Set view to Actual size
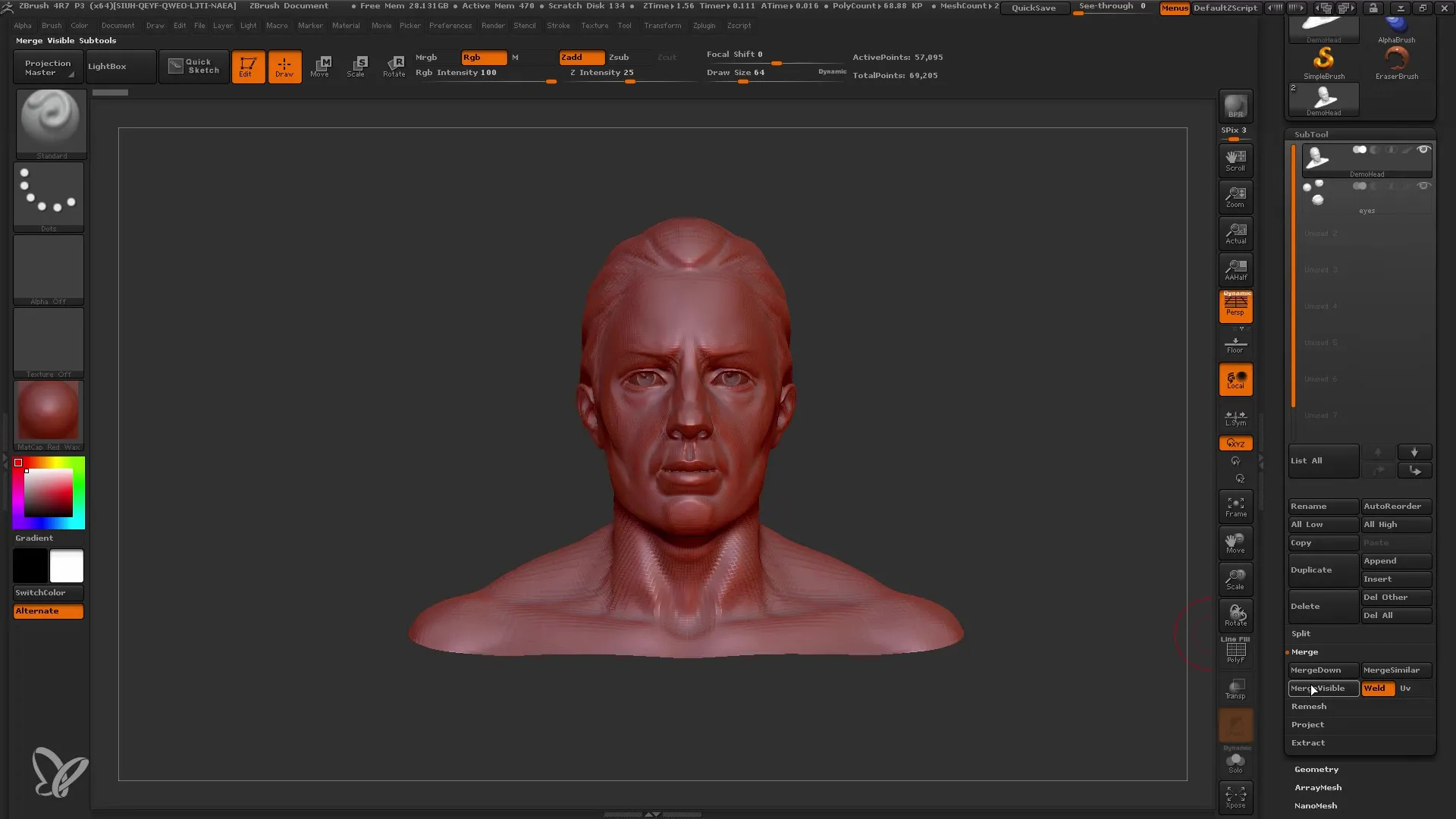The image size is (1456, 819). tap(1235, 234)
